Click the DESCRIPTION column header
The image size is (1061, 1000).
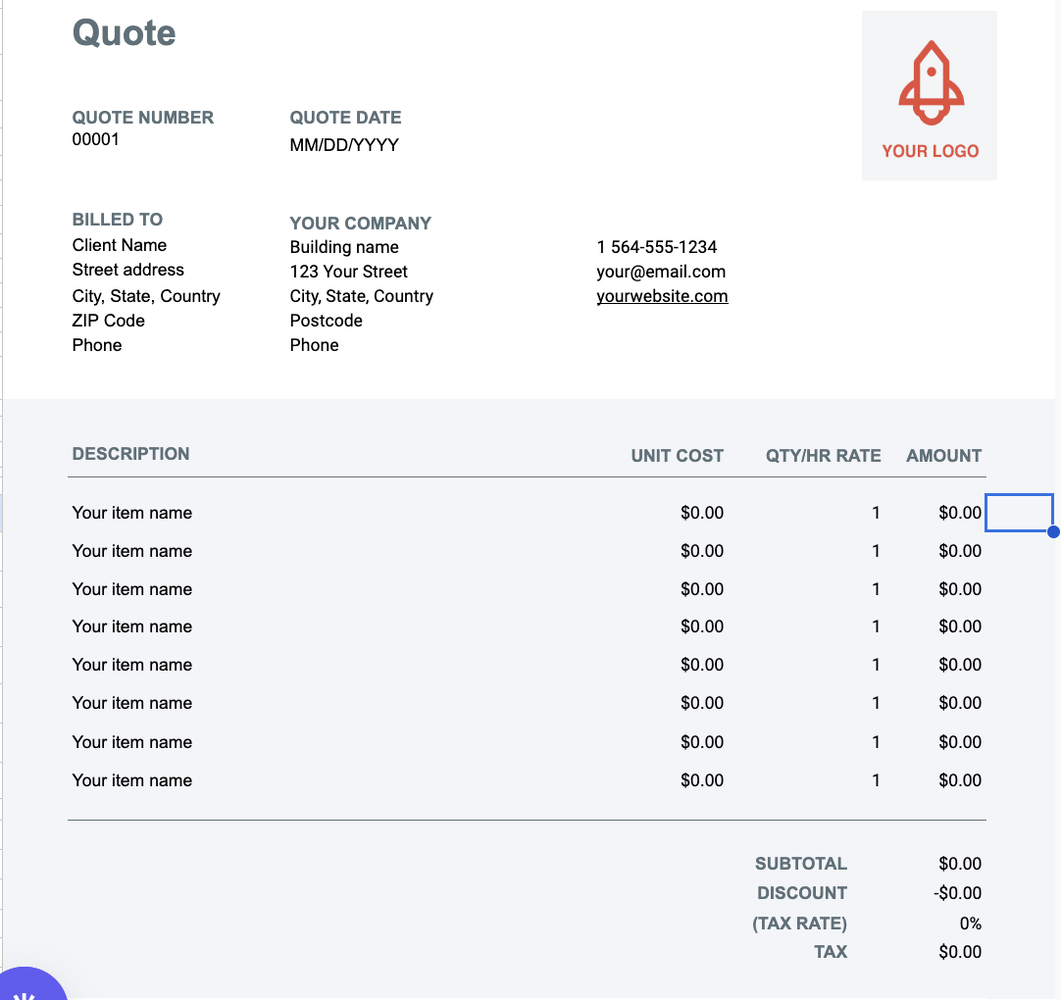click(131, 454)
